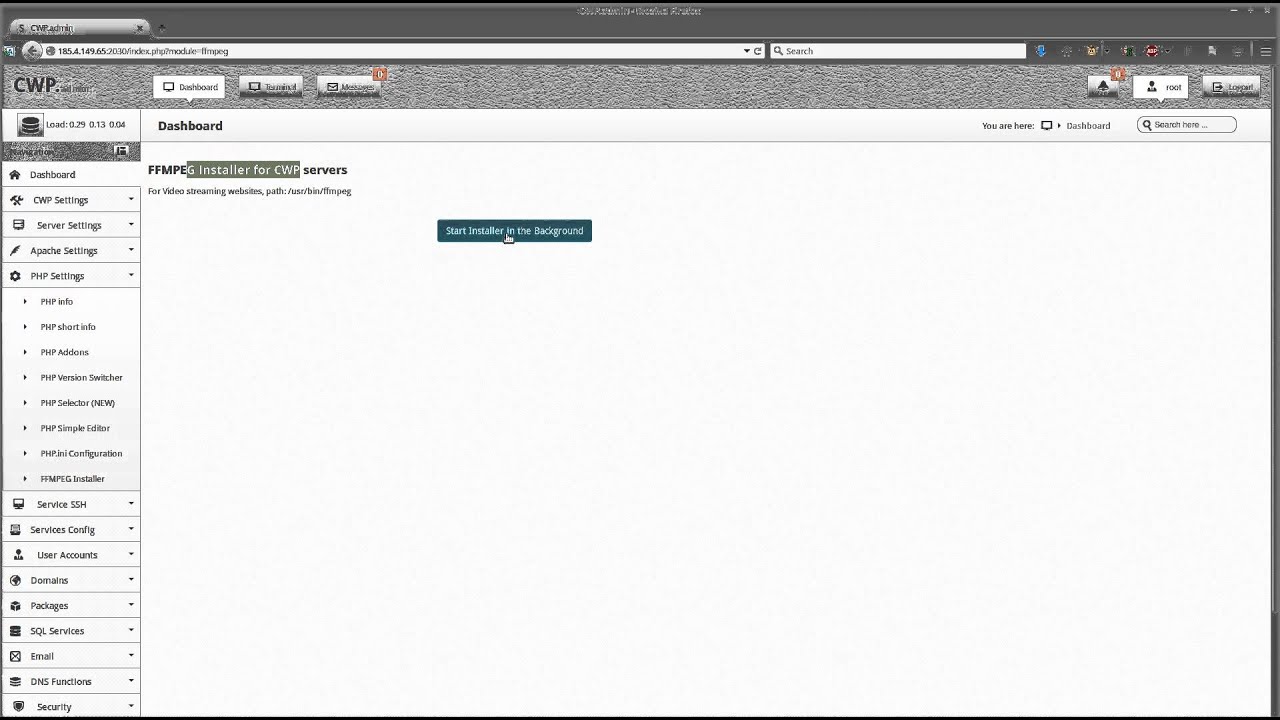Expand the Services Config menu
Viewport: 1280px width, 720px height.
click(70, 530)
